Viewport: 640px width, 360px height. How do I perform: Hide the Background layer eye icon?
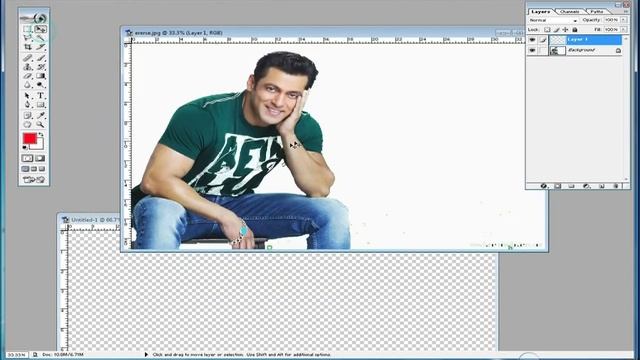pos(532,50)
